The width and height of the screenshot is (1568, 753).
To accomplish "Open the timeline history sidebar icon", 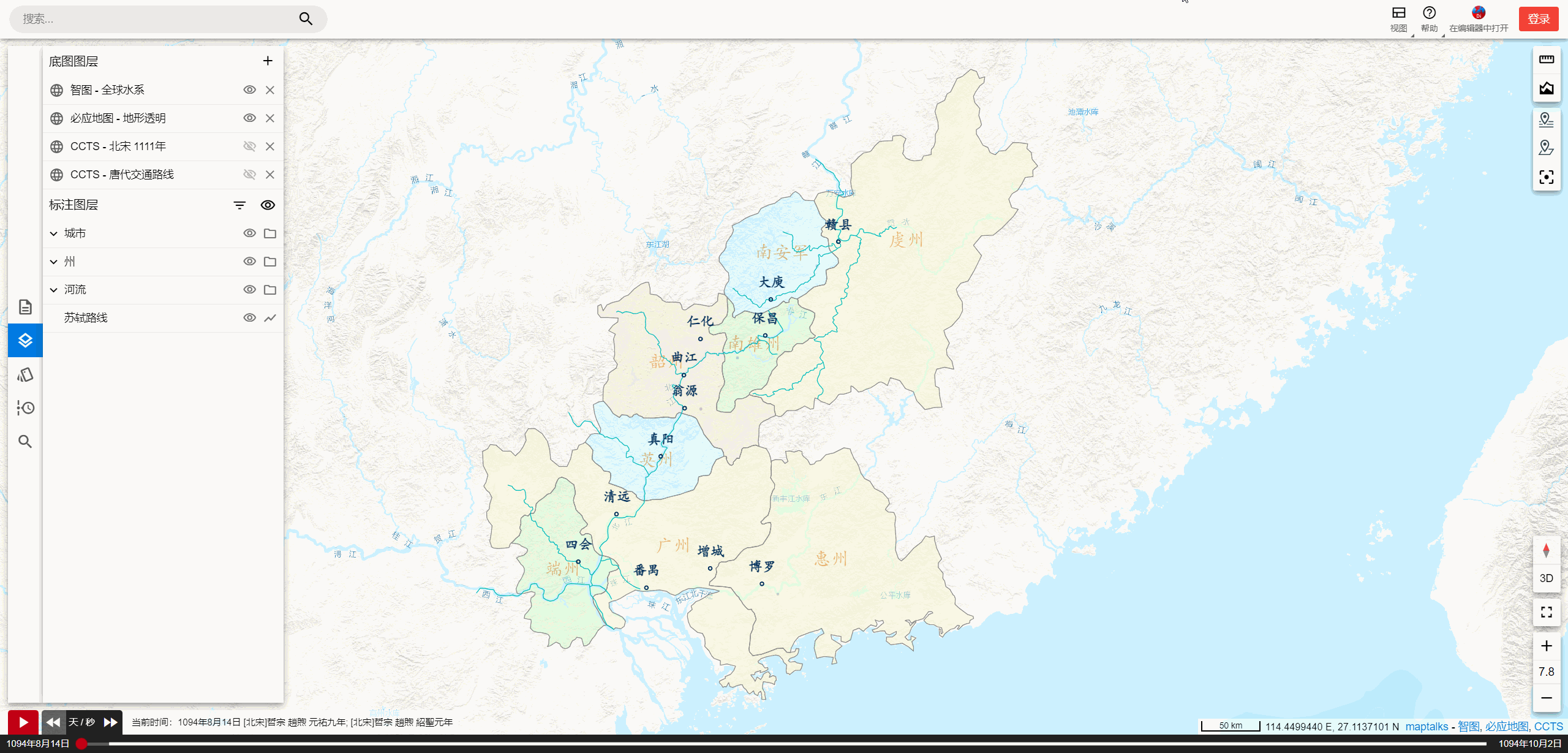I will click(25, 408).
